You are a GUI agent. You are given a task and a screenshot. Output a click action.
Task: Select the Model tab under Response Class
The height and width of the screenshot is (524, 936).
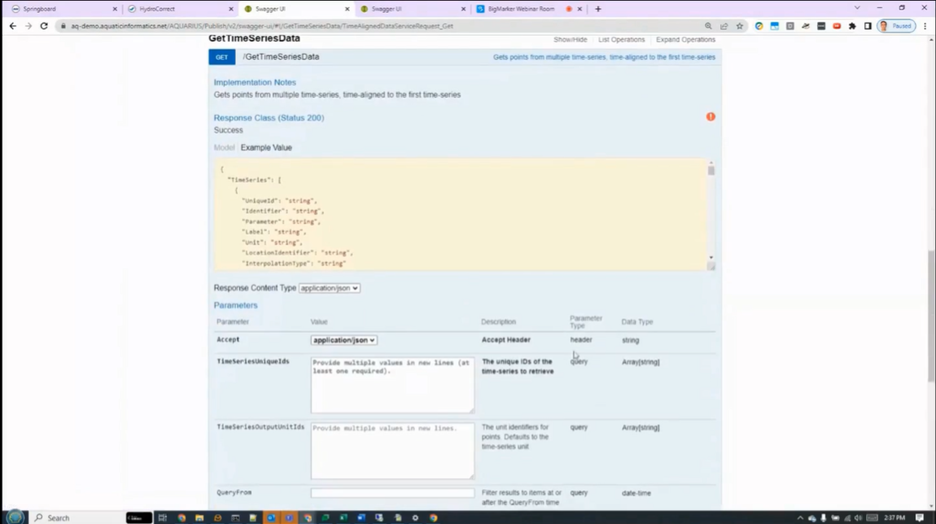point(224,147)
